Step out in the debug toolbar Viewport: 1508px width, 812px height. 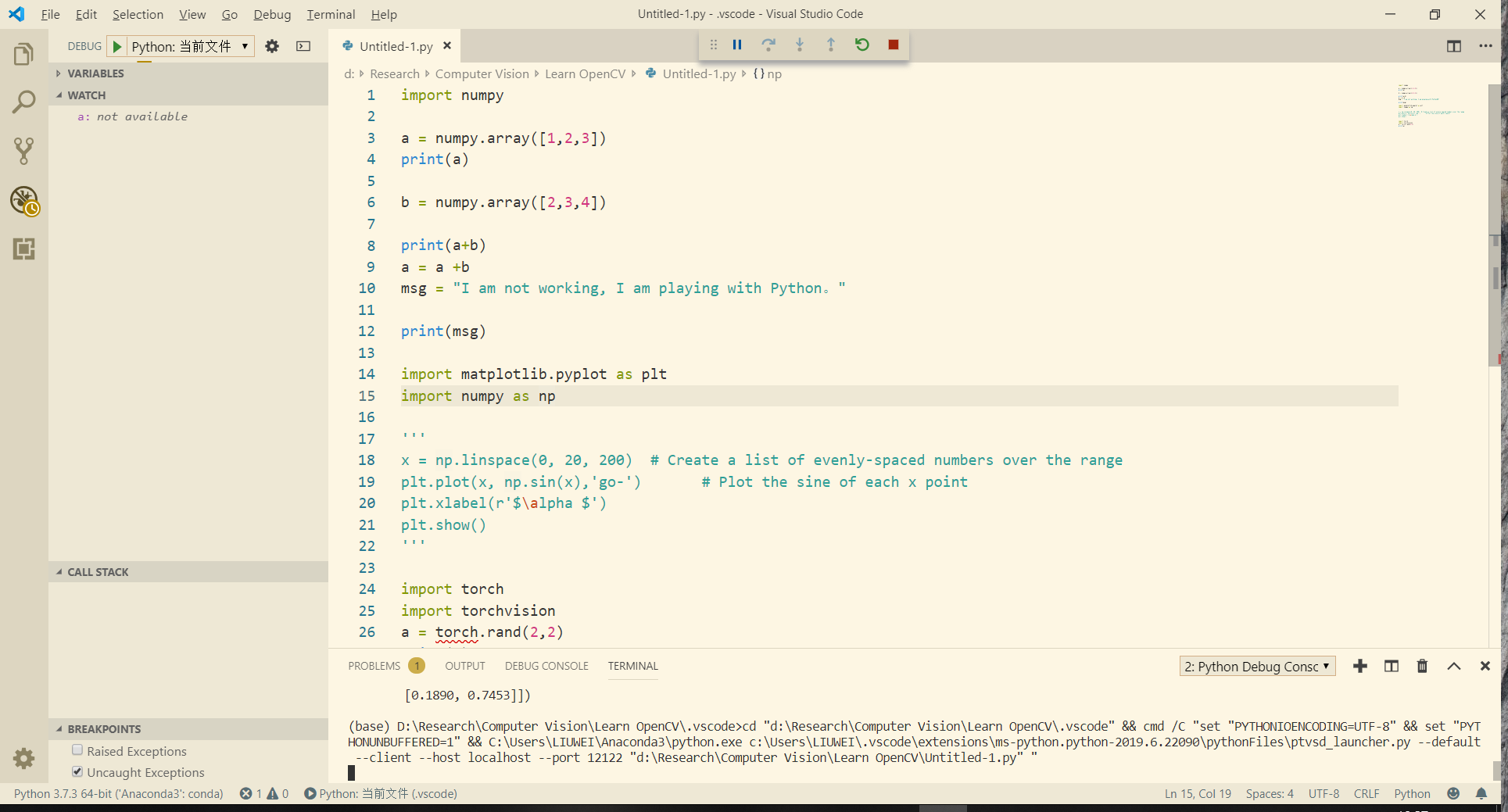pyautogui.click(x=830, y=45)
